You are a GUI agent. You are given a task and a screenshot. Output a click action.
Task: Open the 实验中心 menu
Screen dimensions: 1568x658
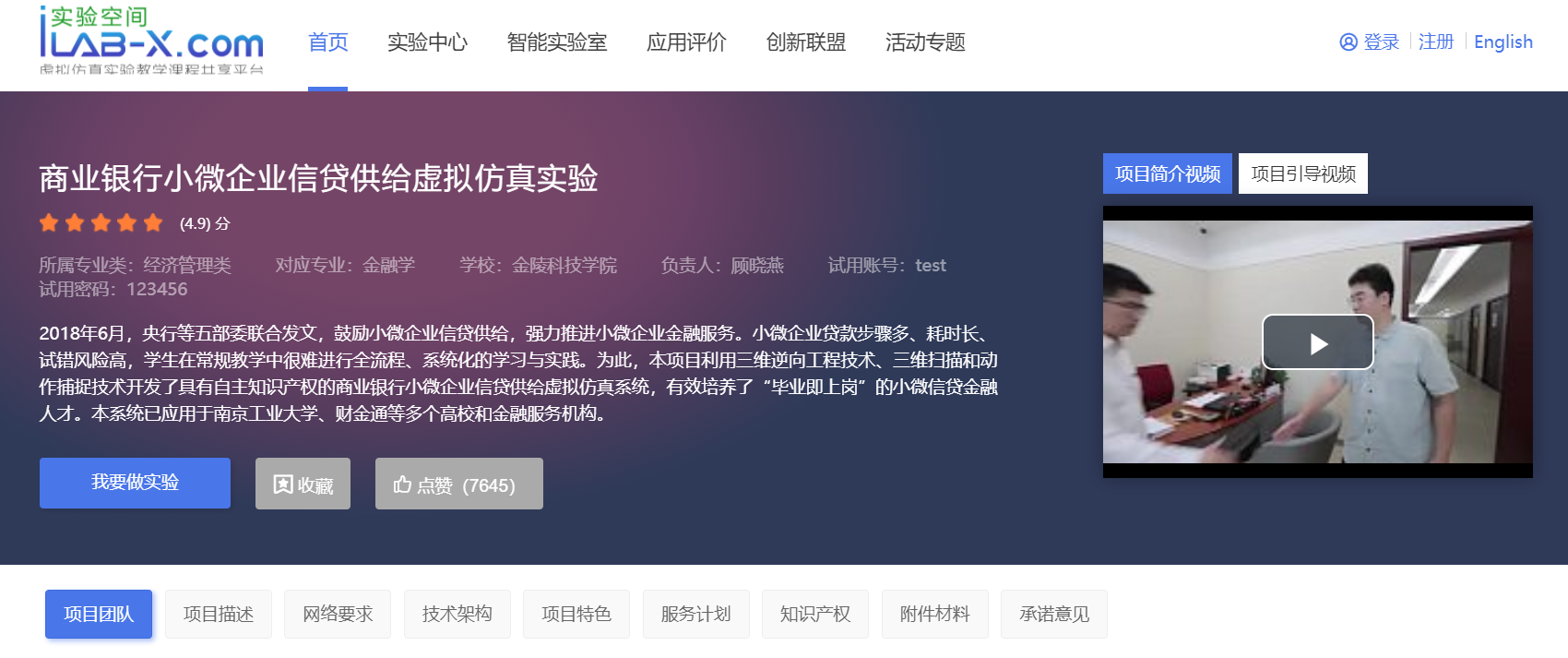427,42
